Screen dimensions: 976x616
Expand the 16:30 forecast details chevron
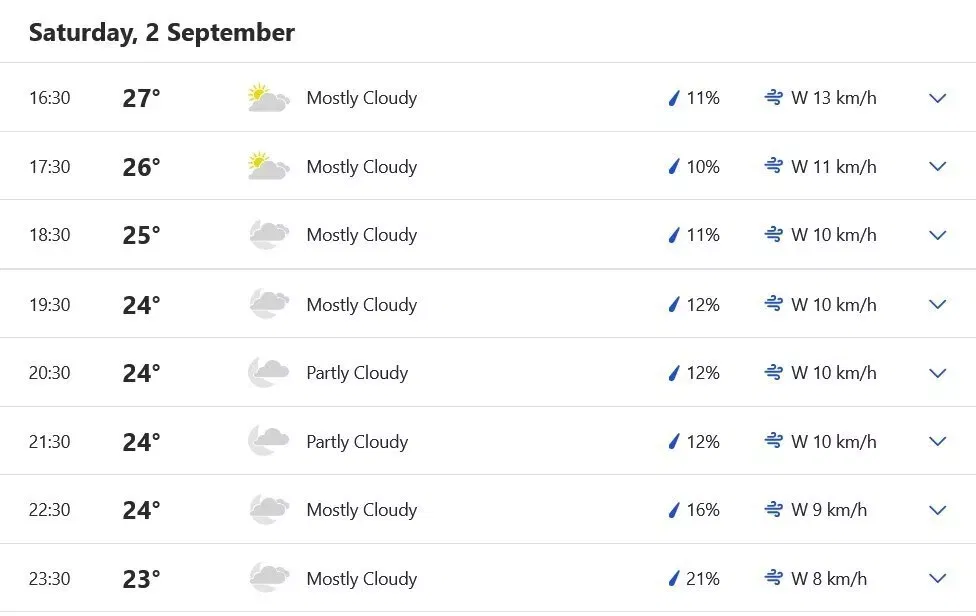click(x=937, y=98)
